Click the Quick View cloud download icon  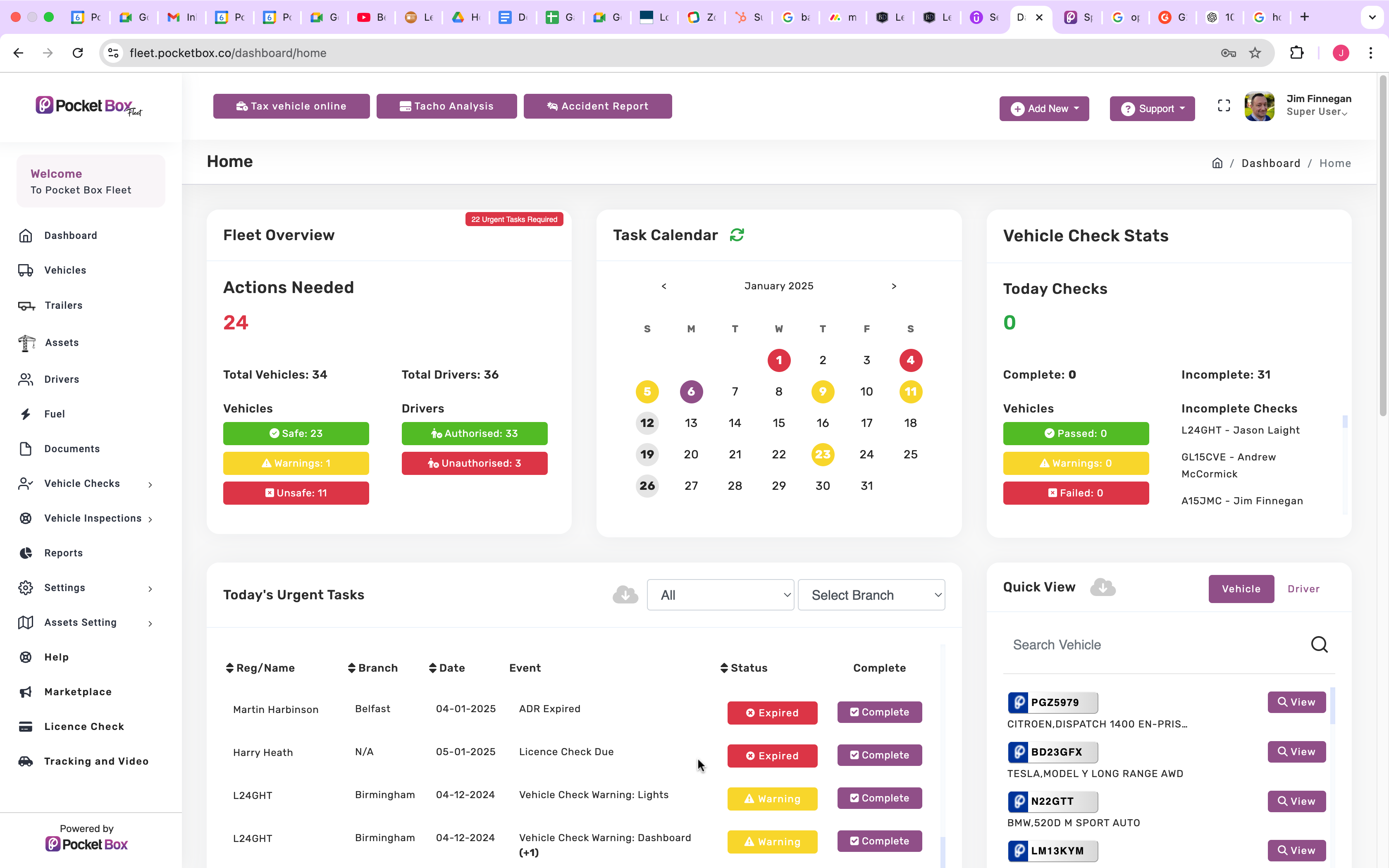[x=1103, y=587]
